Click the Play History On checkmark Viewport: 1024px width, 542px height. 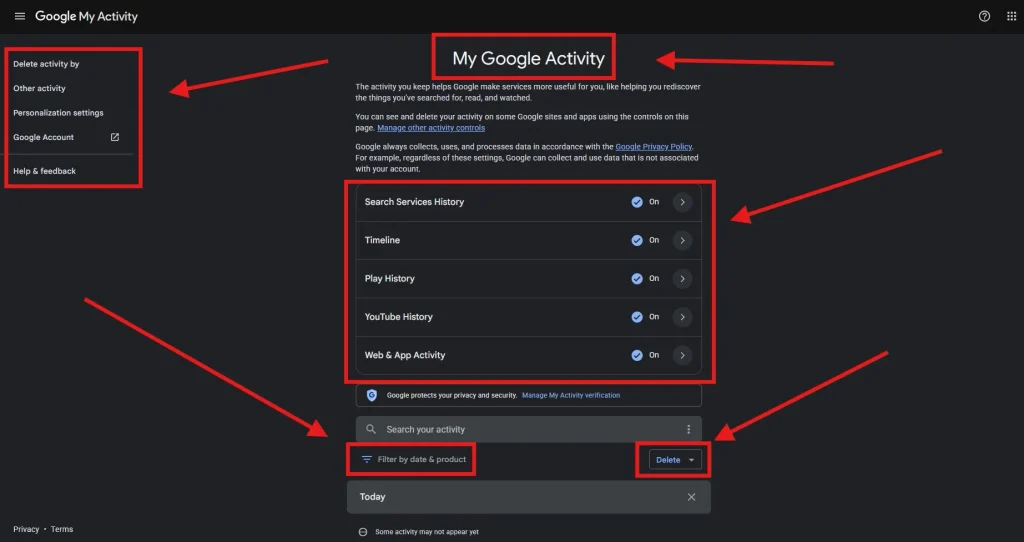[637, 279]
